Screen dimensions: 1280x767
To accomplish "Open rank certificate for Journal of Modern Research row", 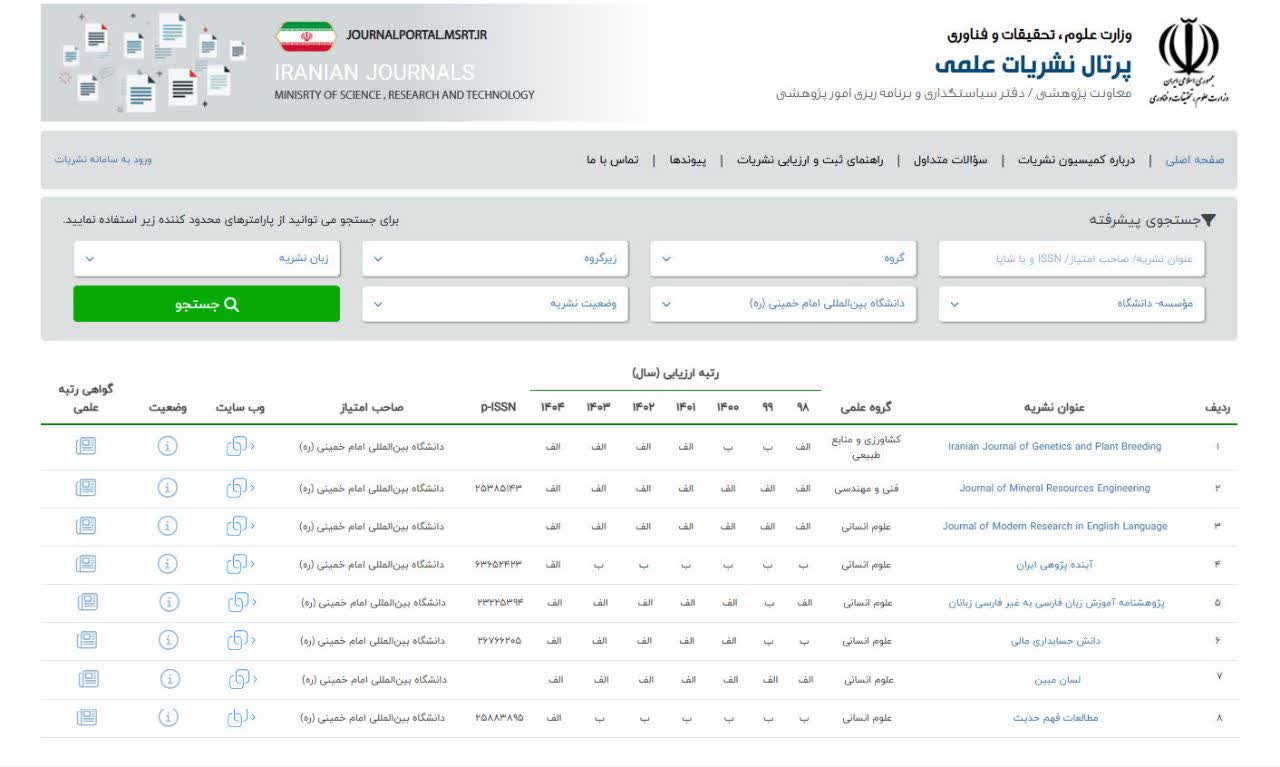I will coord(86,526).
